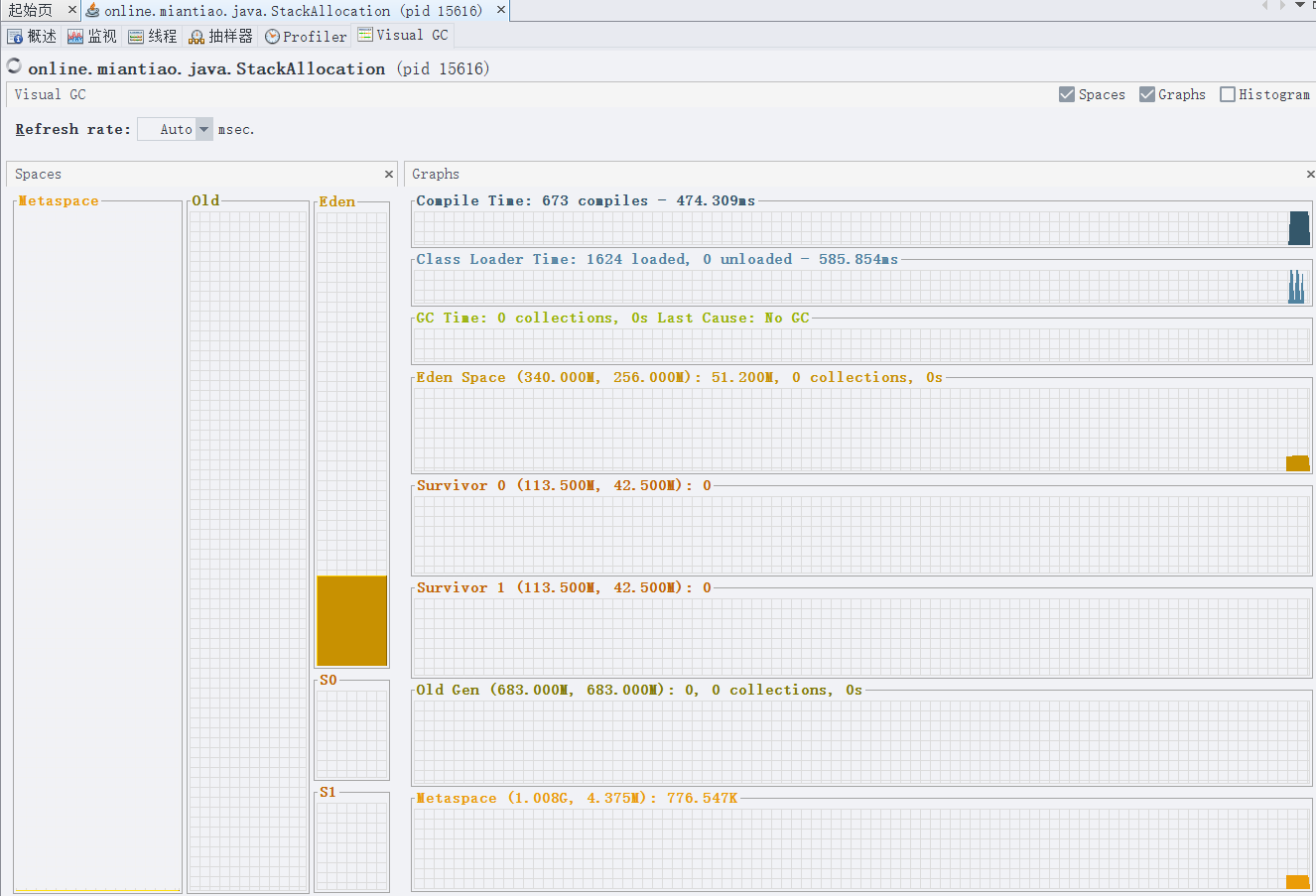Close the 起始页 tab

tap(72, 10)
